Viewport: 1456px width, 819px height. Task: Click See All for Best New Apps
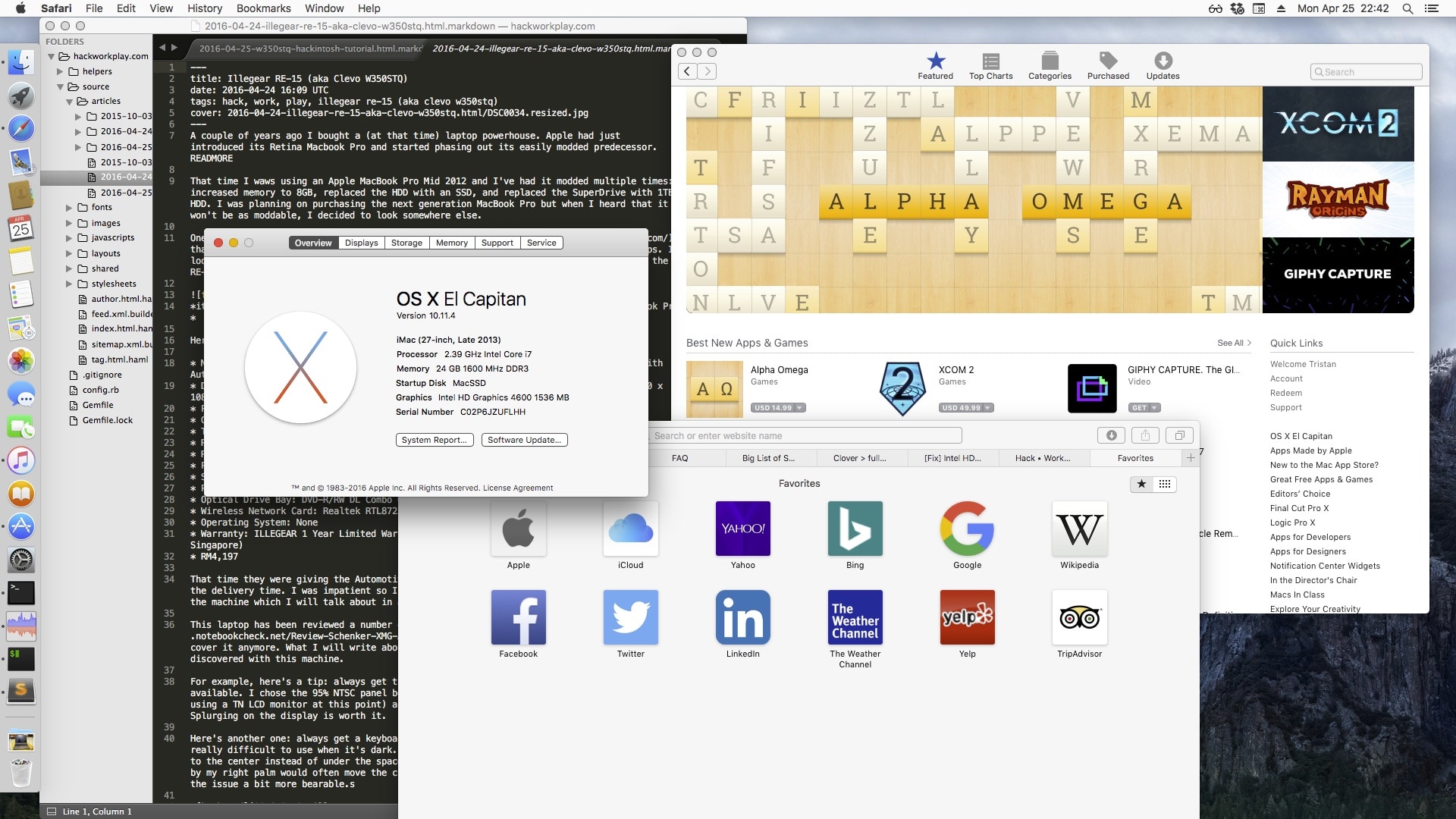pyautogui.click(x=1234, y=343)
